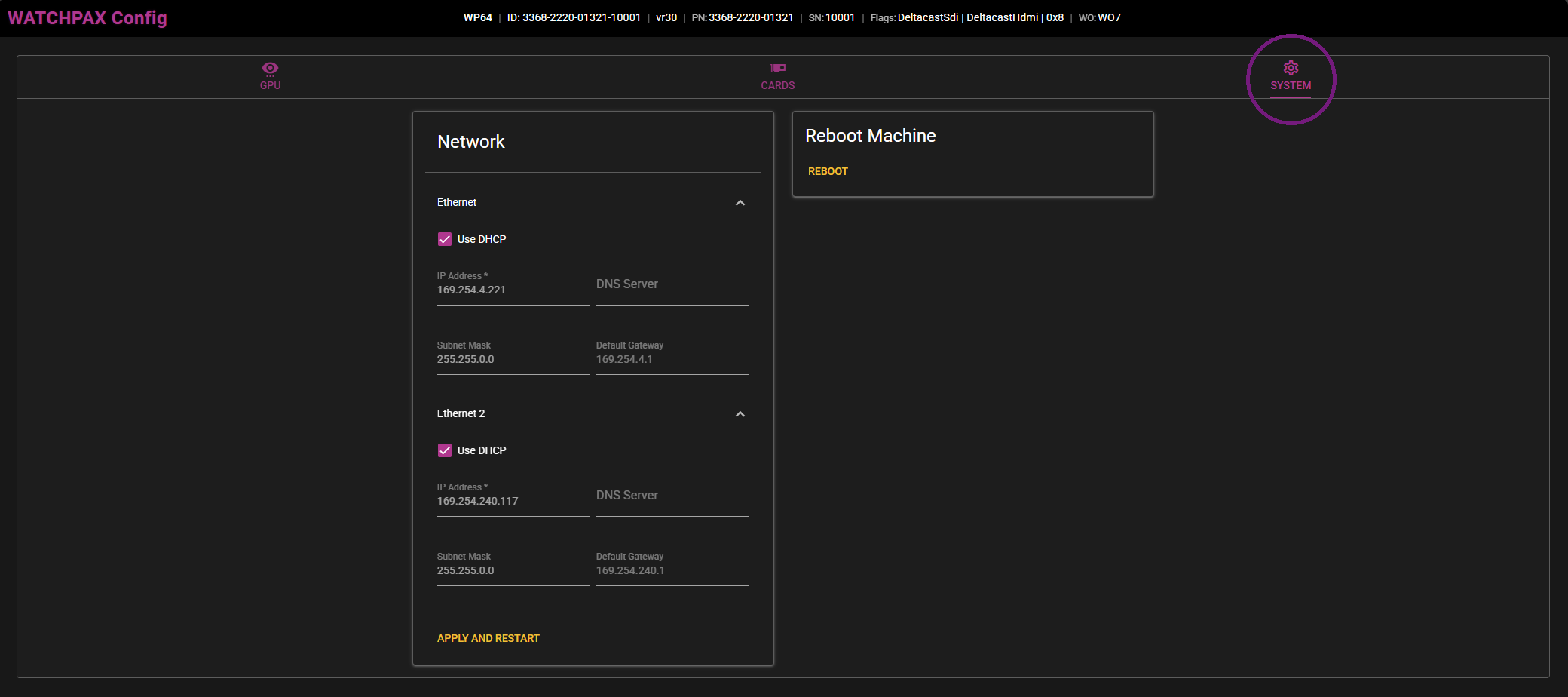Collapse the Ethernet section
The width and height of the screenshot is (1568, 697).
(x=740, y=202)
